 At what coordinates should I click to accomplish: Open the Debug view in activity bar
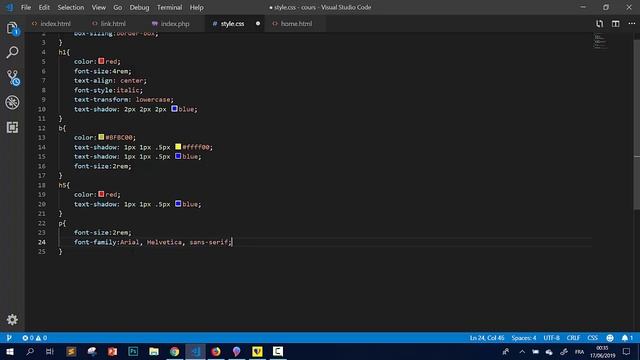(x=12, y=102)
